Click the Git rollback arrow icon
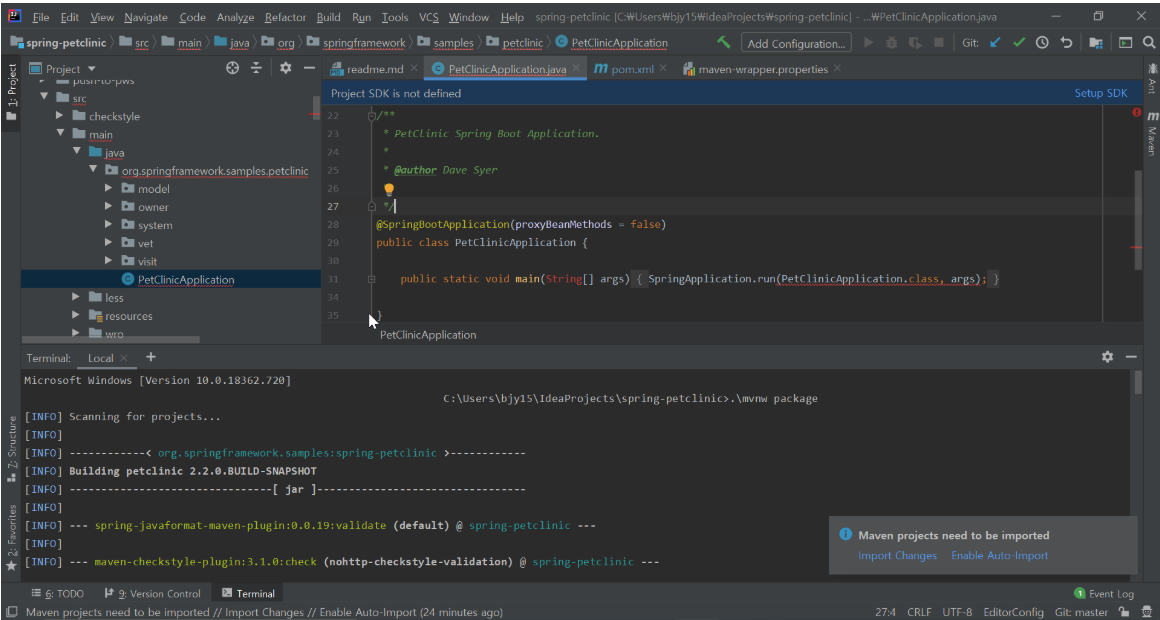Image resolution: width=1160 pixels, height=620 pixels. [x=1066, y=43]
